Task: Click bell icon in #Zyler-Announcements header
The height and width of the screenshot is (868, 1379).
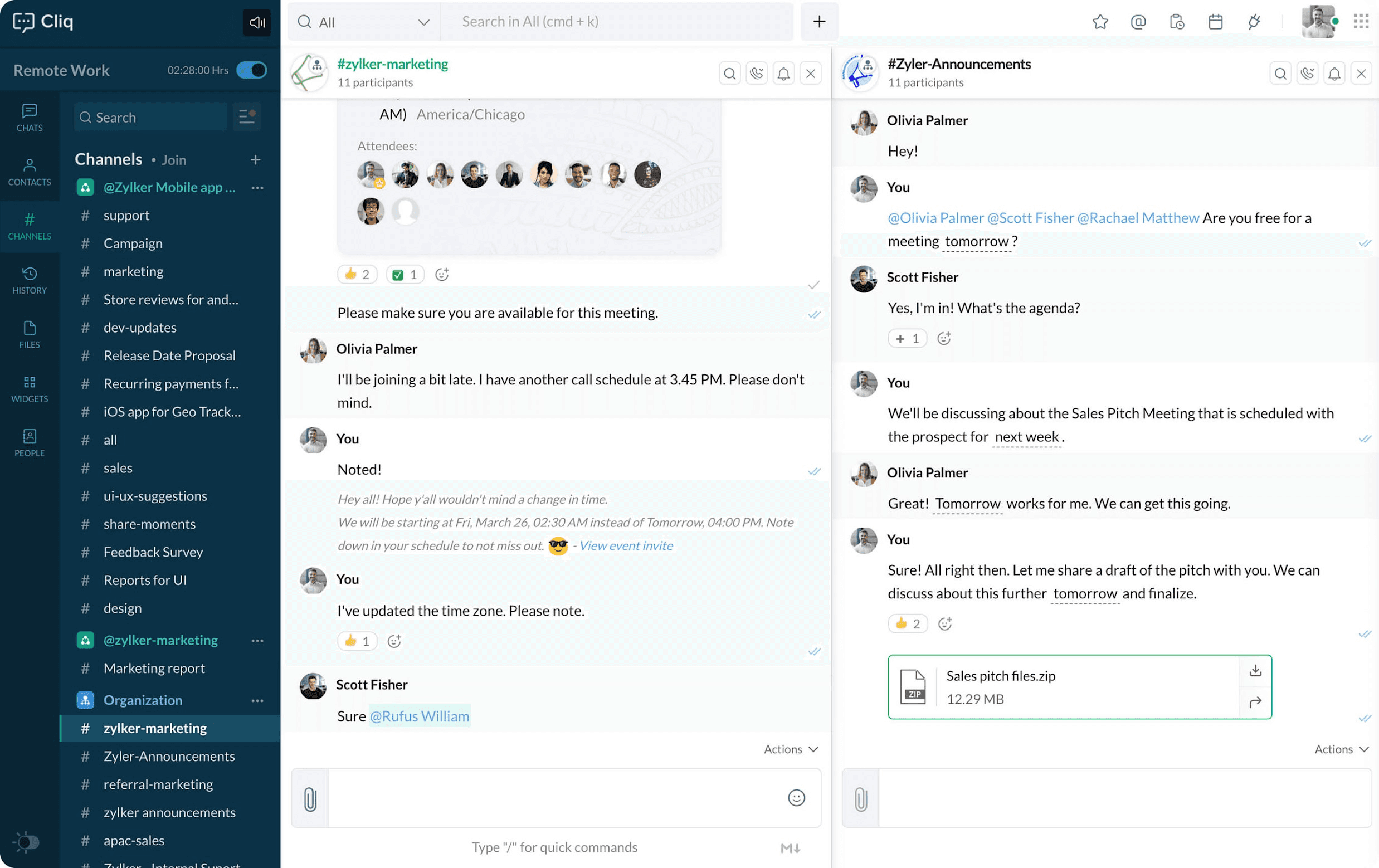Action: tap(1334, 74)
